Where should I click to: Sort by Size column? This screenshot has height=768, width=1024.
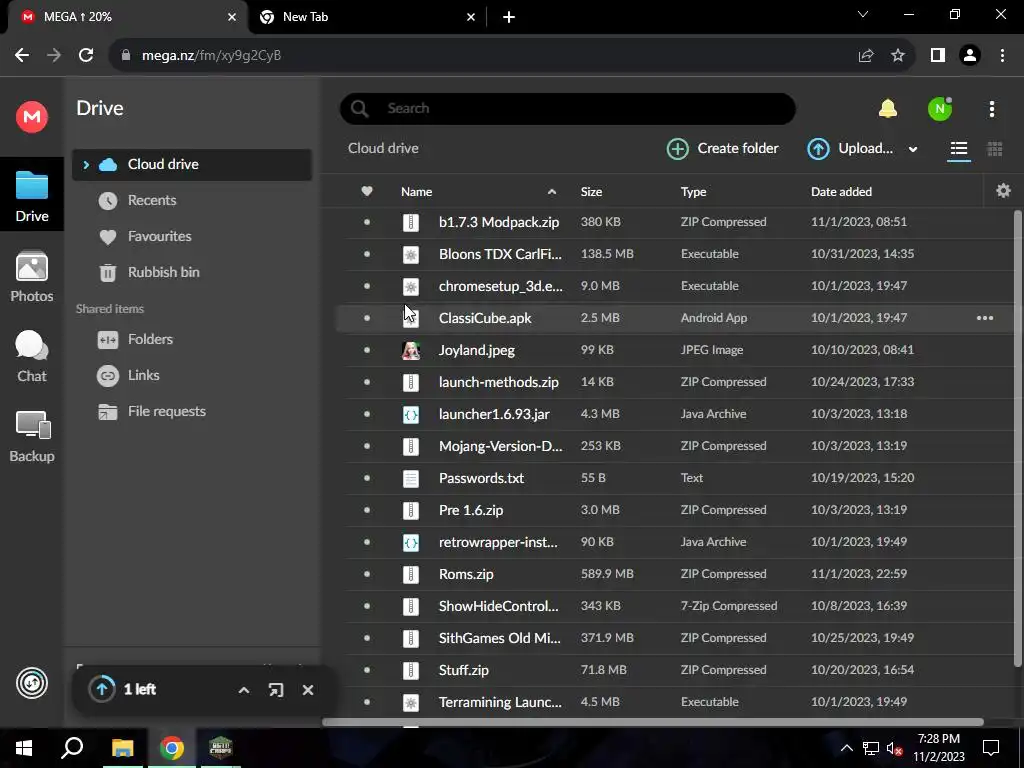click(591, 191)
